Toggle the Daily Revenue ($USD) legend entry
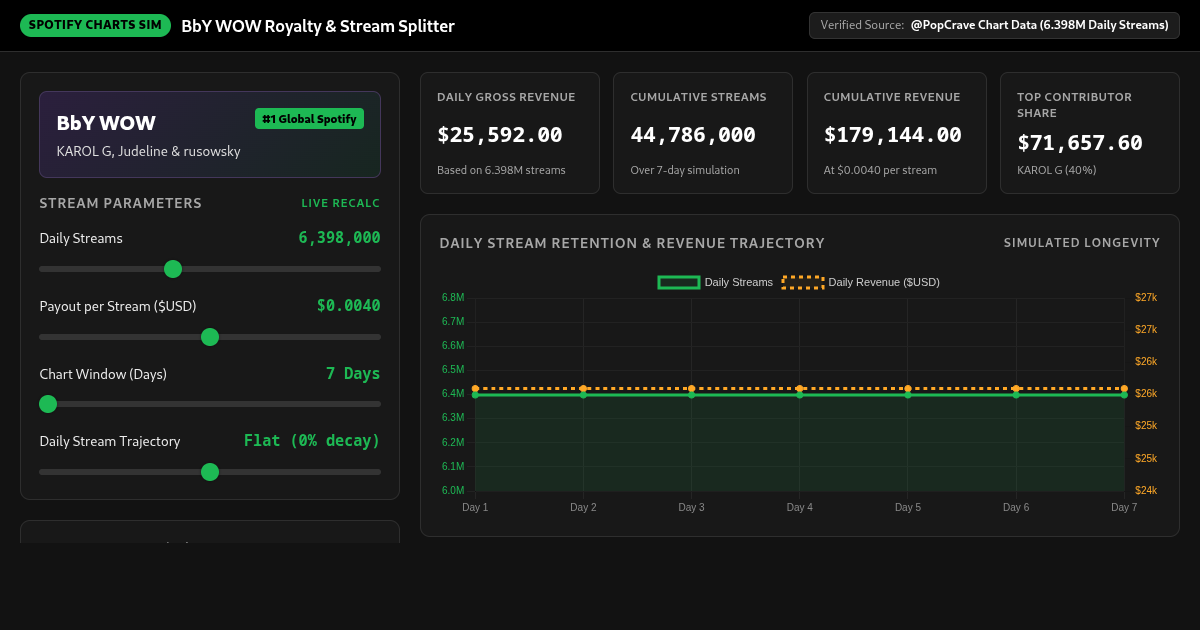Image resolution: width=1200 pixels, height=630 pixels. 861,282
